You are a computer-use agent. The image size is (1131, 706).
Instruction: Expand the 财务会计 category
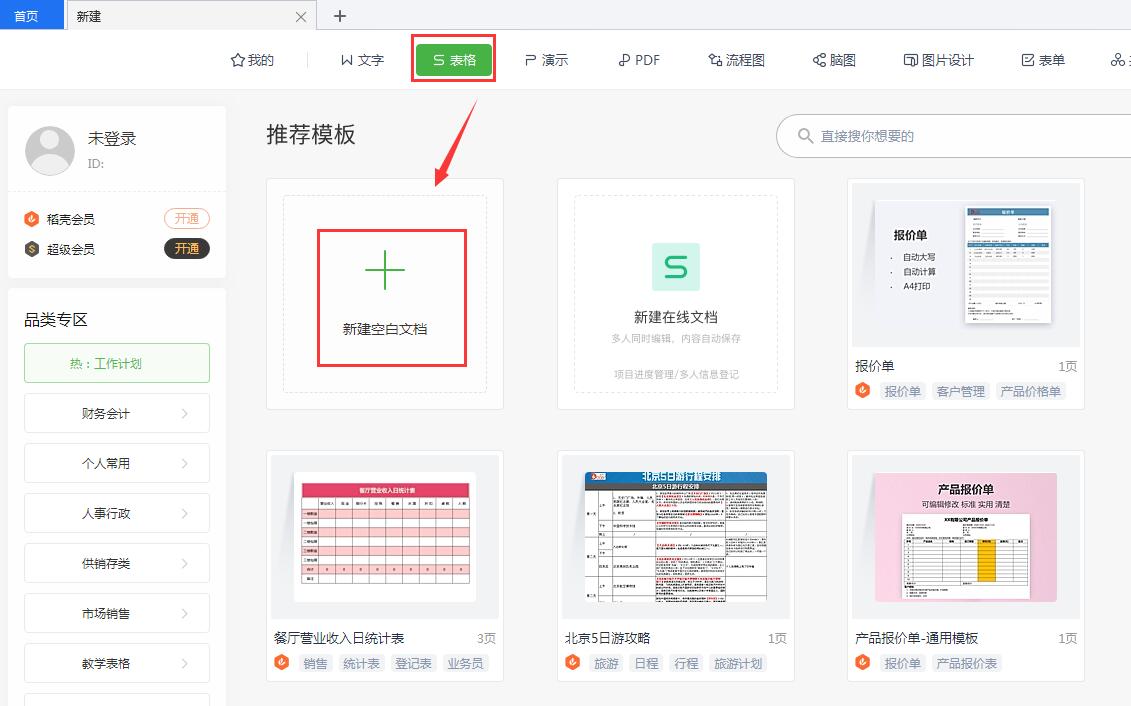point(116,413)
